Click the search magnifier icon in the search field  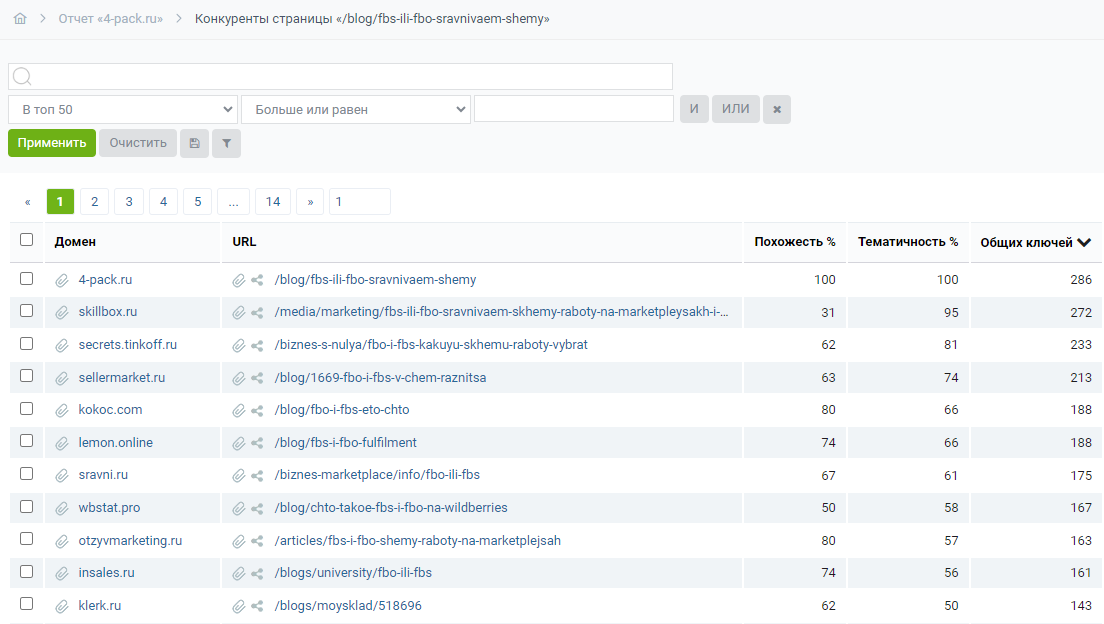23,76
